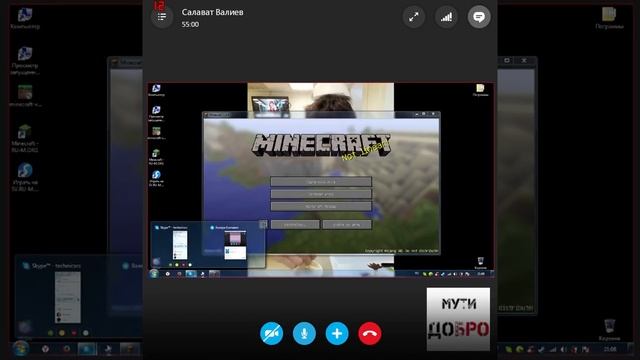Open the Recycle Bin on shared desktop
This screenshot has height=360, width=640.
pos(480,263)
